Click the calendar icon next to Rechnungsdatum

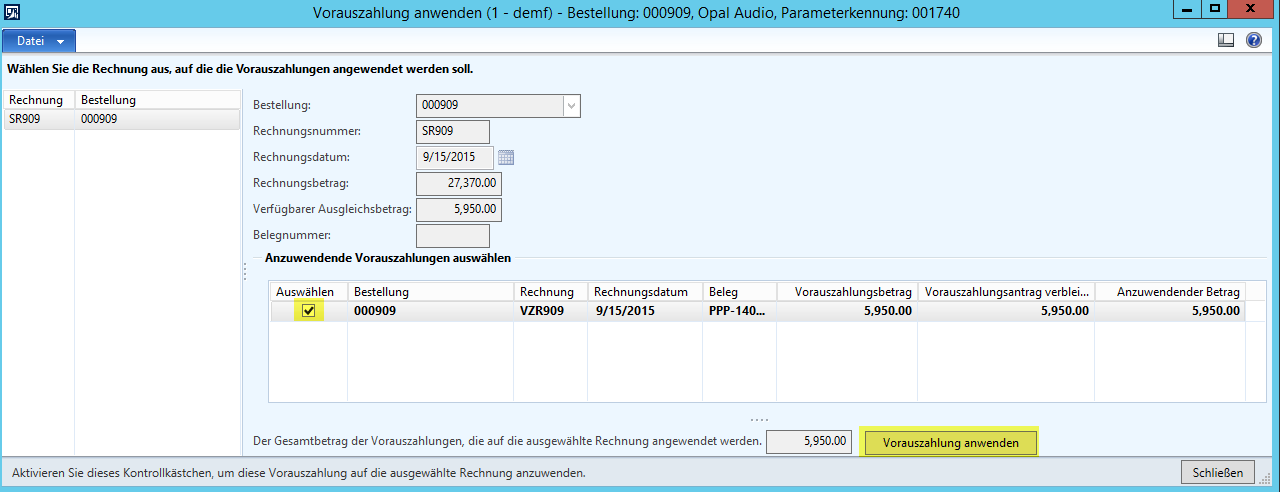[505, 158]
